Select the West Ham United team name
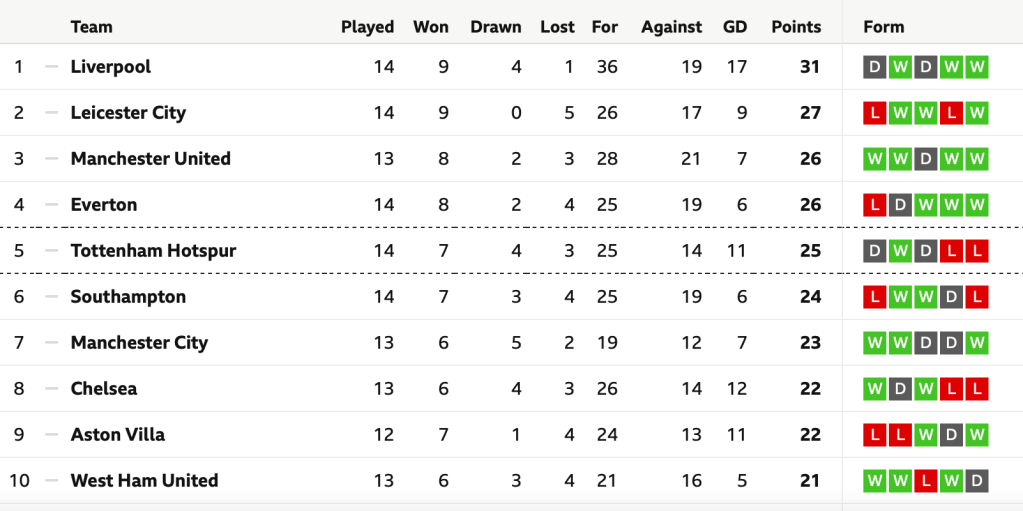Screen dimensions: 1023x511 (x=144, y=481)
